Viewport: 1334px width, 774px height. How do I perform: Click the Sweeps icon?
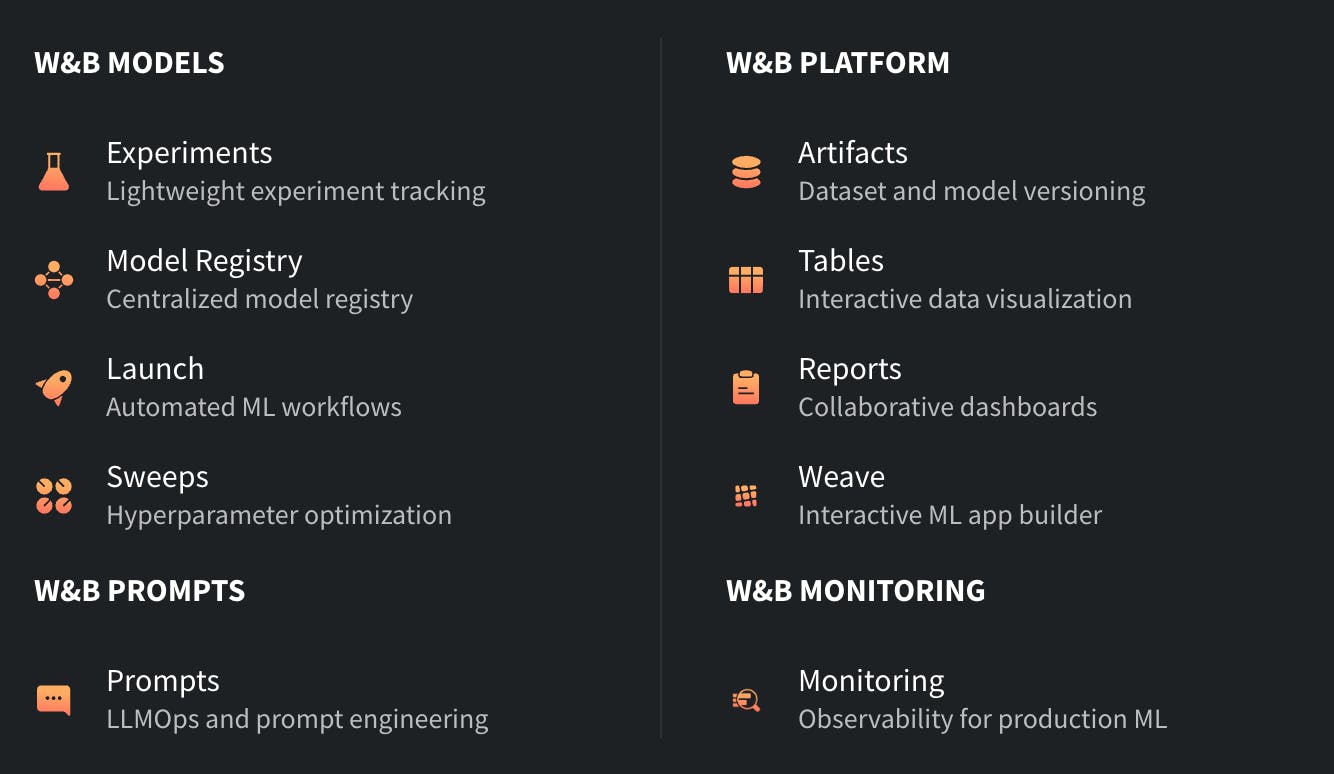[54, 496]
